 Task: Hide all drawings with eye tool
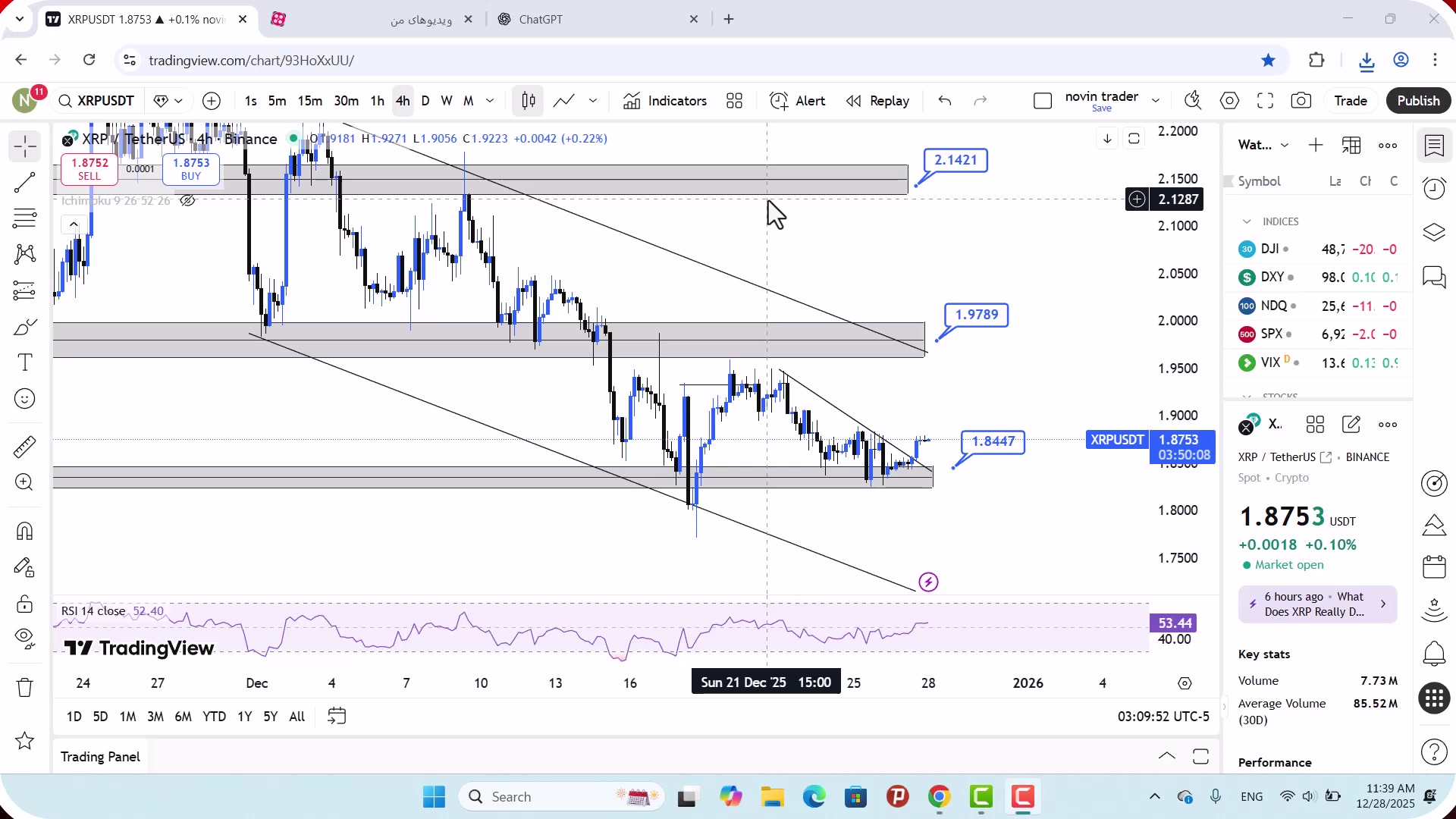click(x=25, y=638)
